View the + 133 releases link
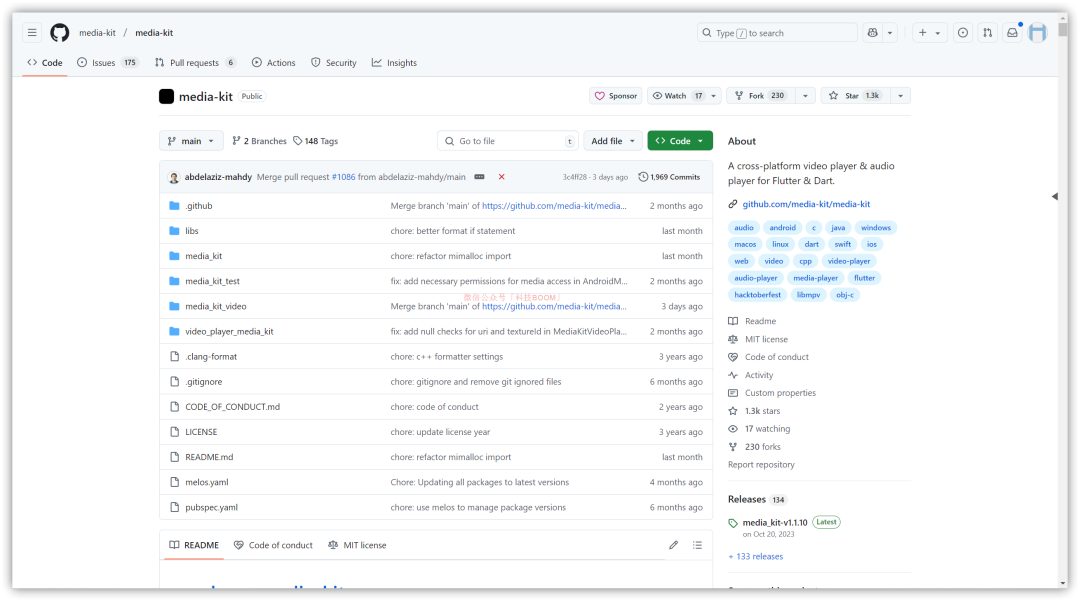The width and height of the screenshot is (1080, 601). coord(756,556)
